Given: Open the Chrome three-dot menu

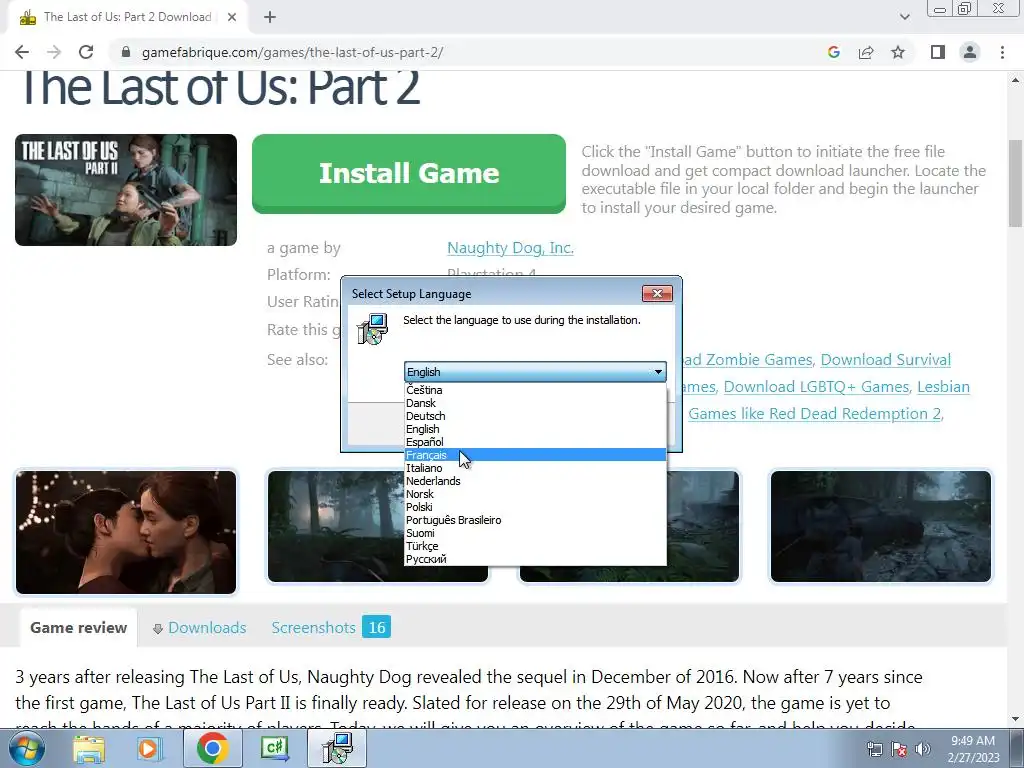Looking at the screenshot, I should [1002, 52].
